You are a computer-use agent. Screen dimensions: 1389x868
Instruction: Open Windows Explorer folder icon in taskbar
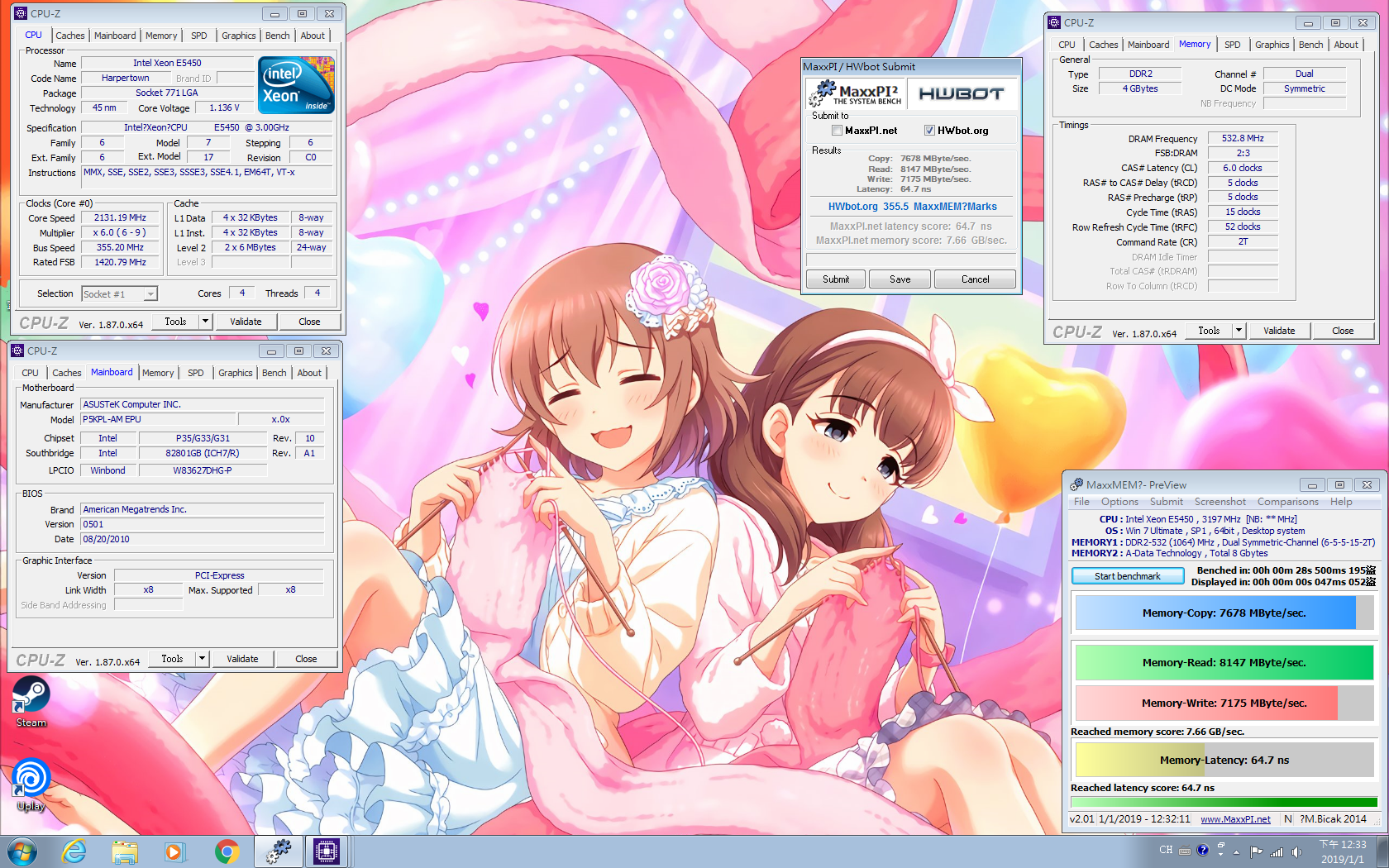125,851
